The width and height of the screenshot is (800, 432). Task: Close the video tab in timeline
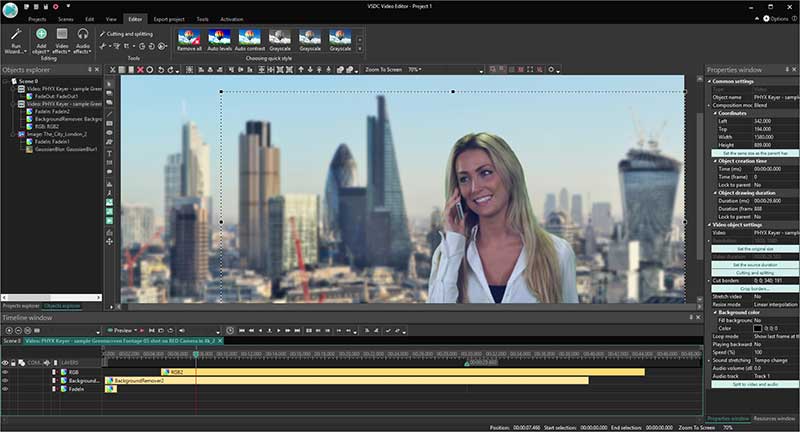coord(220,340)
